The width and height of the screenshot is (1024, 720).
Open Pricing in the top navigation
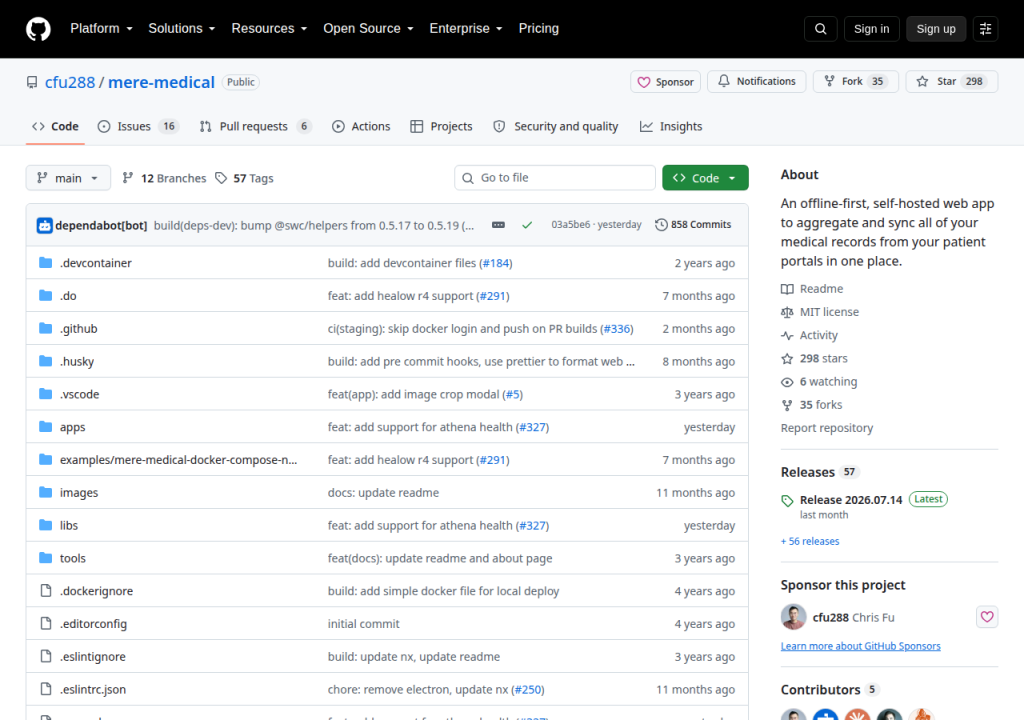[539, 29]
